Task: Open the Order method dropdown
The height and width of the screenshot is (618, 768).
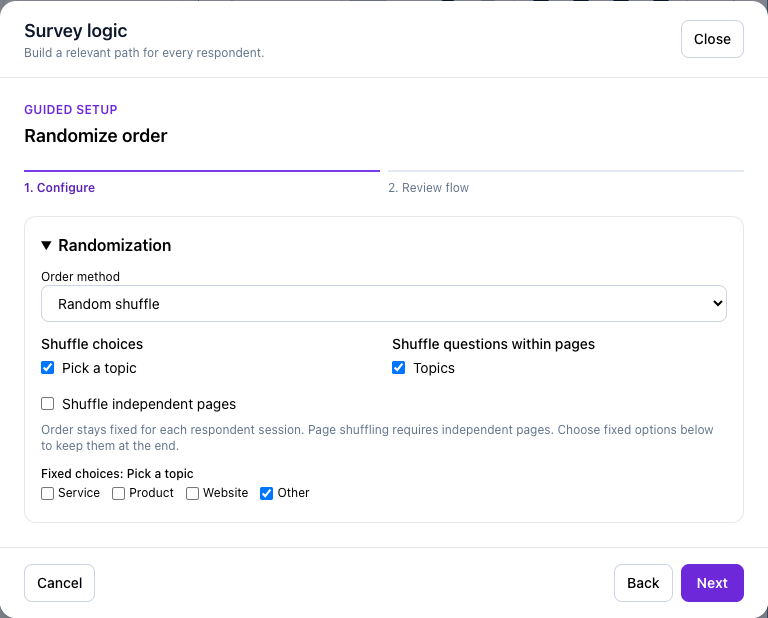Action: pyautogui.click(x=384, y=304)
